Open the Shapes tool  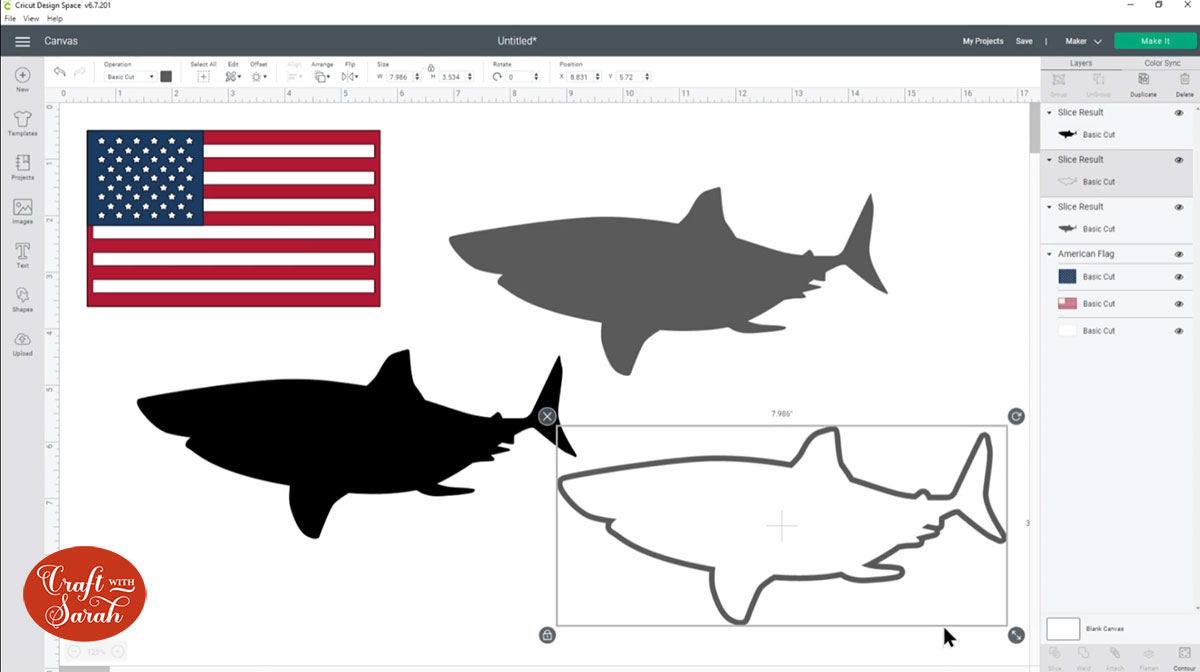pyautogui.click(x=22, y=299)
